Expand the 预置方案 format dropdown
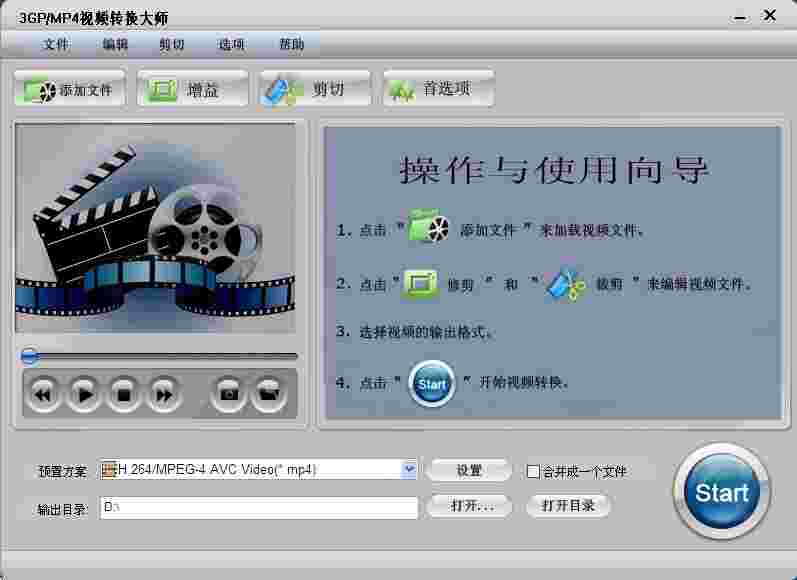 (x=409, y=469)
